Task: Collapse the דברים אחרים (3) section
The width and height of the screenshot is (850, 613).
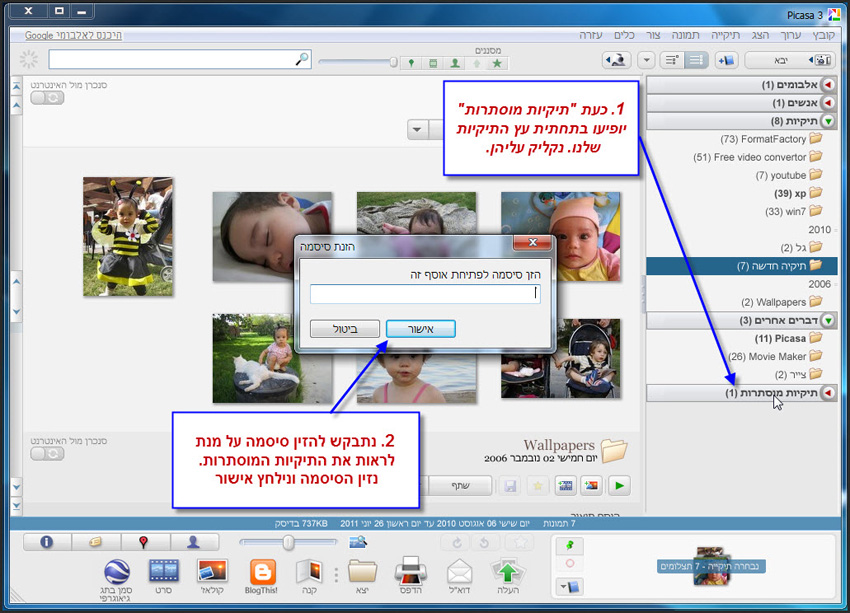Action: 828,320
